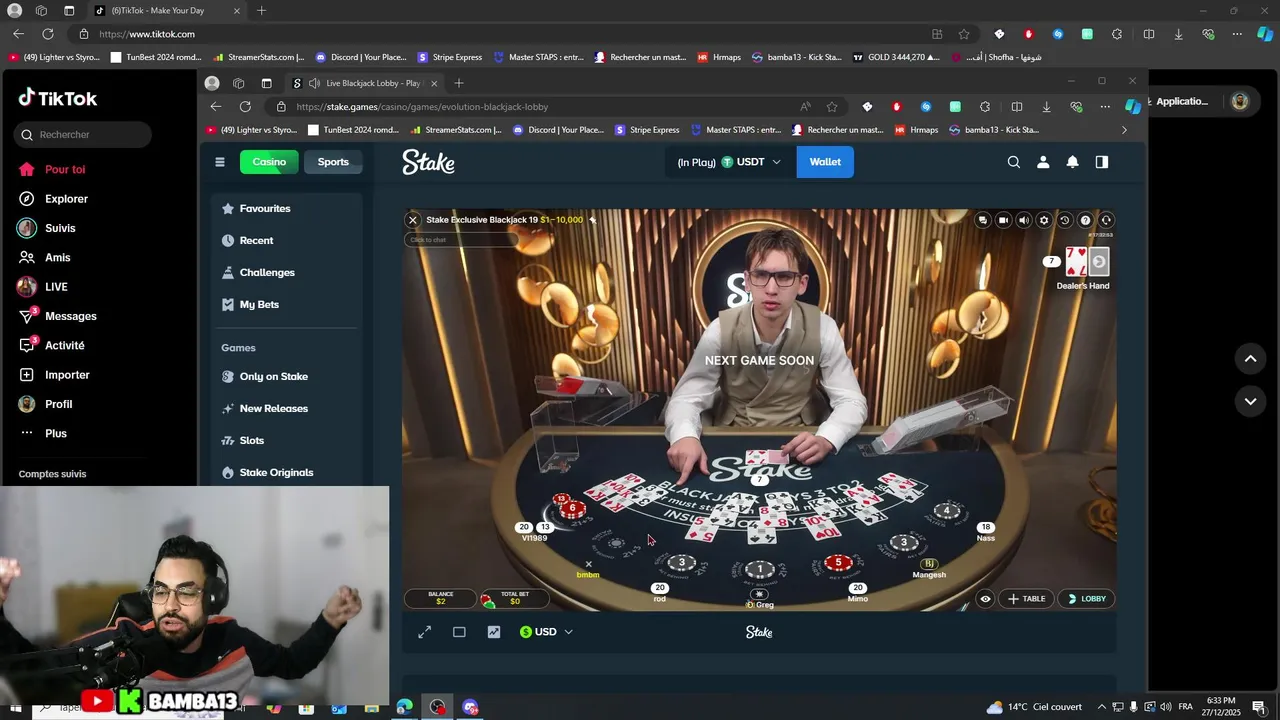Show hidden tray icons chevron in taskbar

pos(1102,707)
